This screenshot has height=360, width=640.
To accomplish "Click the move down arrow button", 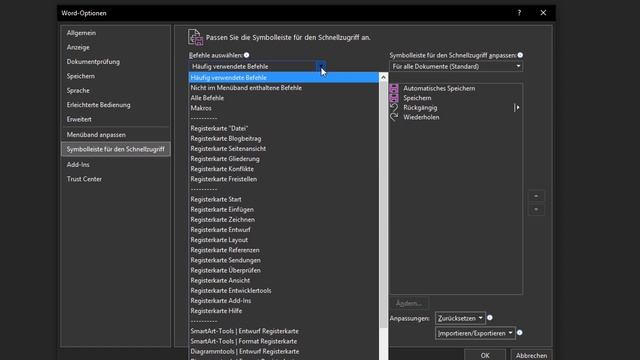I will [536, 210].
